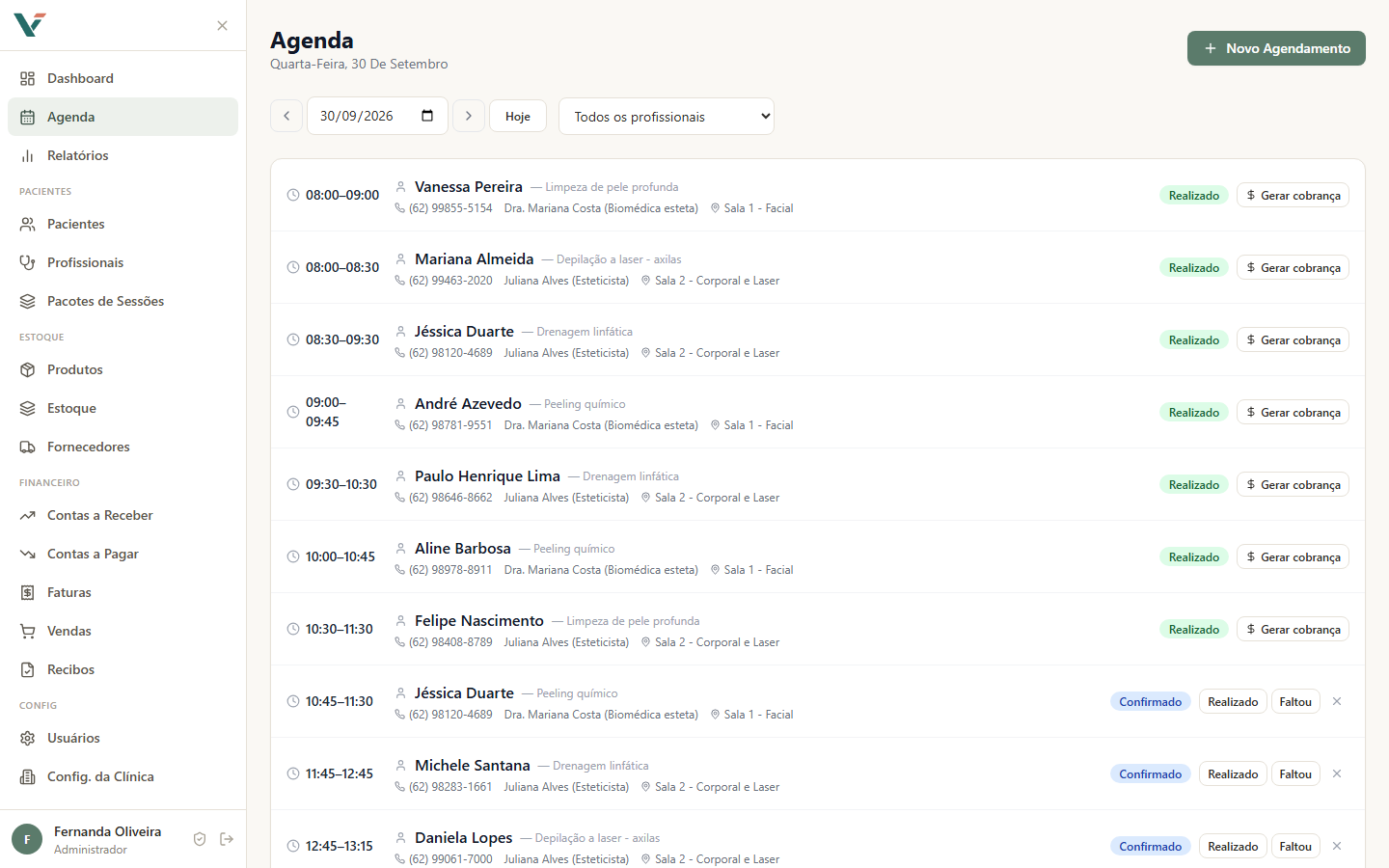Go to the next day with right chevron

(469, 116)
